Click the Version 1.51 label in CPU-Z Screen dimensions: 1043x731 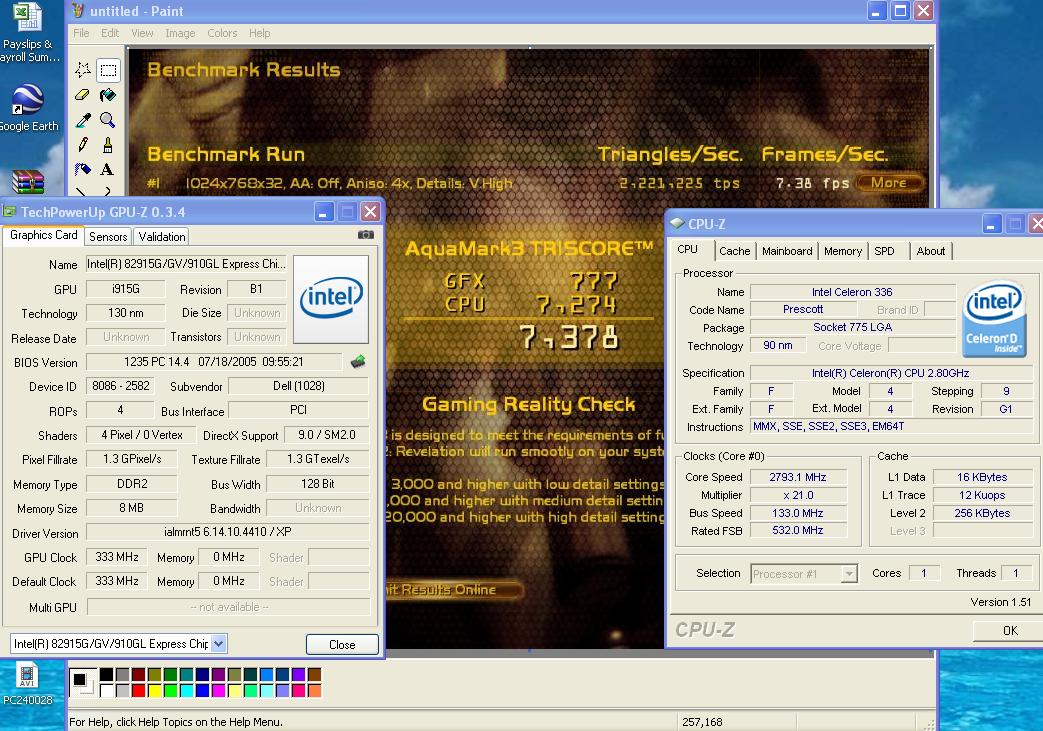[x=1000, y=602]
